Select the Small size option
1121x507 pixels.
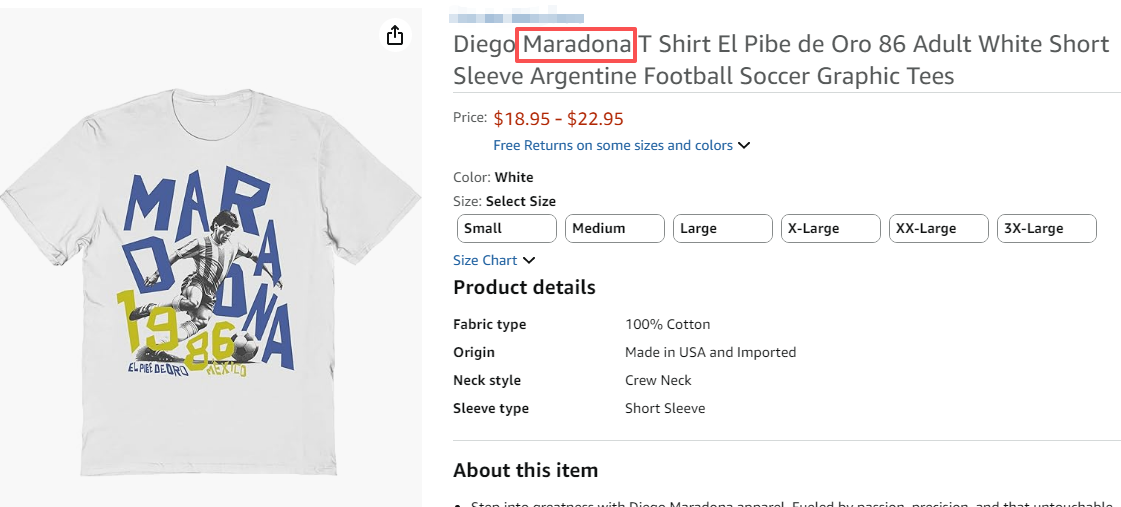click(x=506, y=229)
